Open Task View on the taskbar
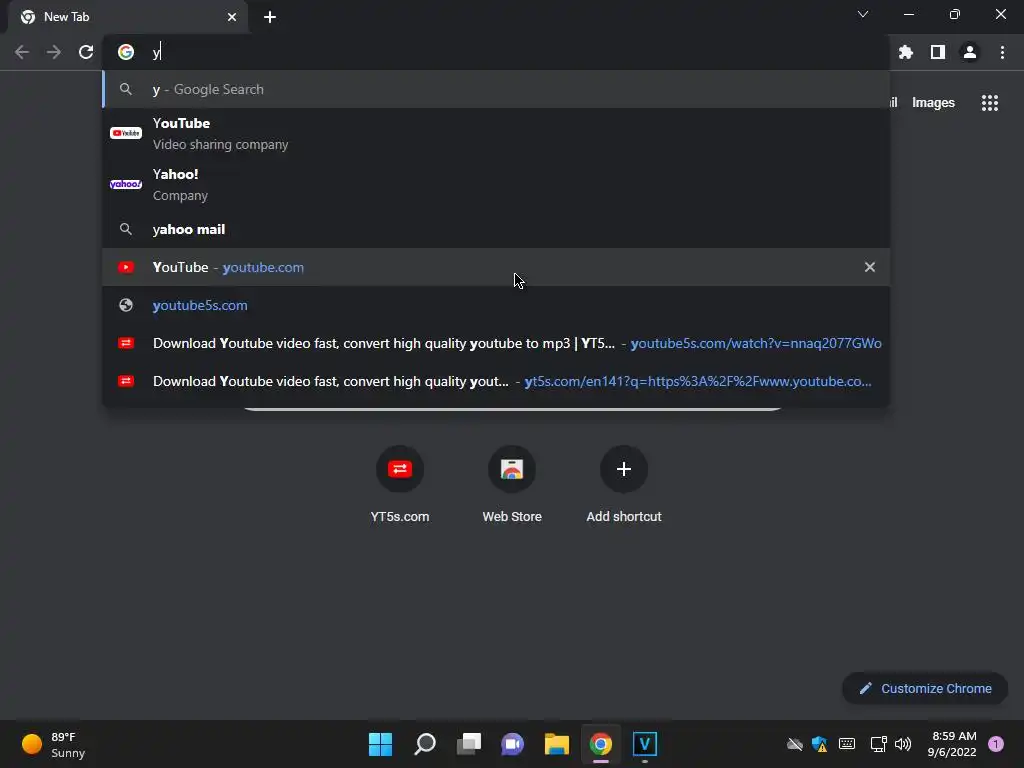Viewport: 1024px width, 768px height. (468, 744)
